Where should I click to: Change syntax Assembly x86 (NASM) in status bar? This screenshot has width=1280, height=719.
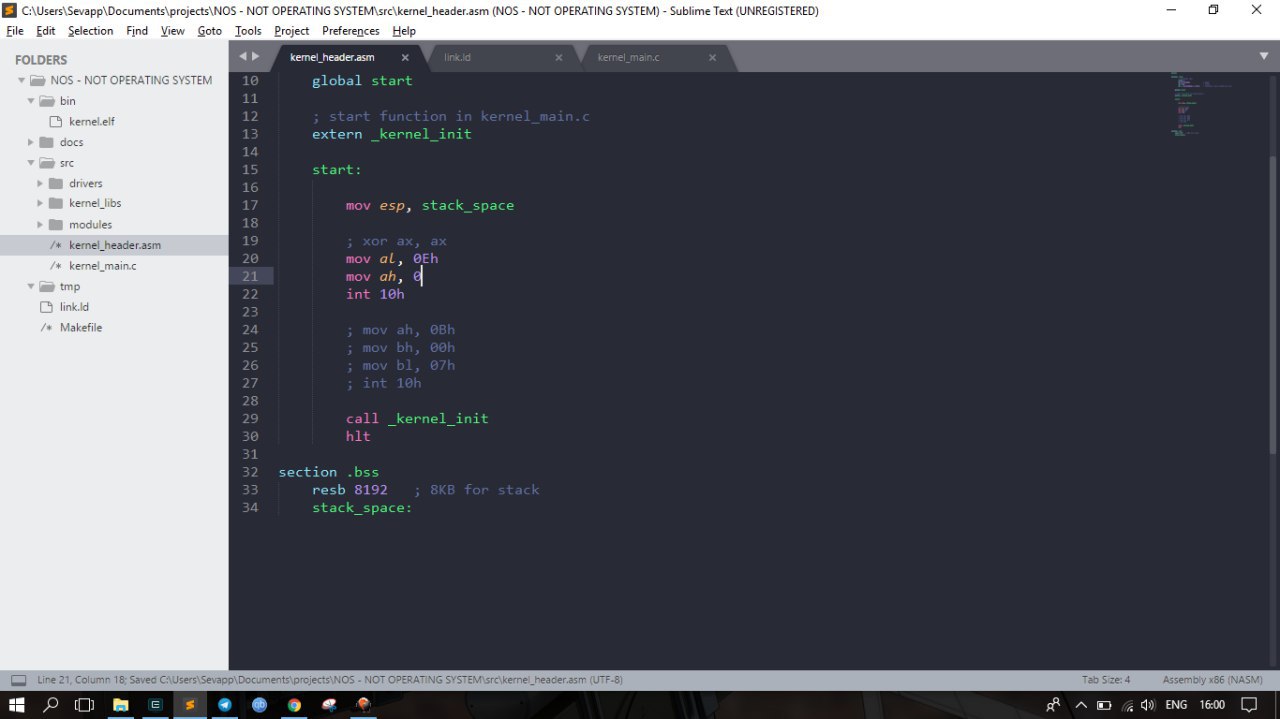click(1212, 680)
